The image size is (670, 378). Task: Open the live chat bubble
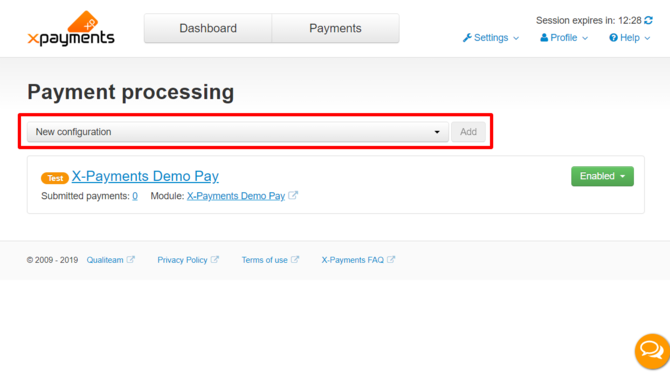click(x=652, y=351)
